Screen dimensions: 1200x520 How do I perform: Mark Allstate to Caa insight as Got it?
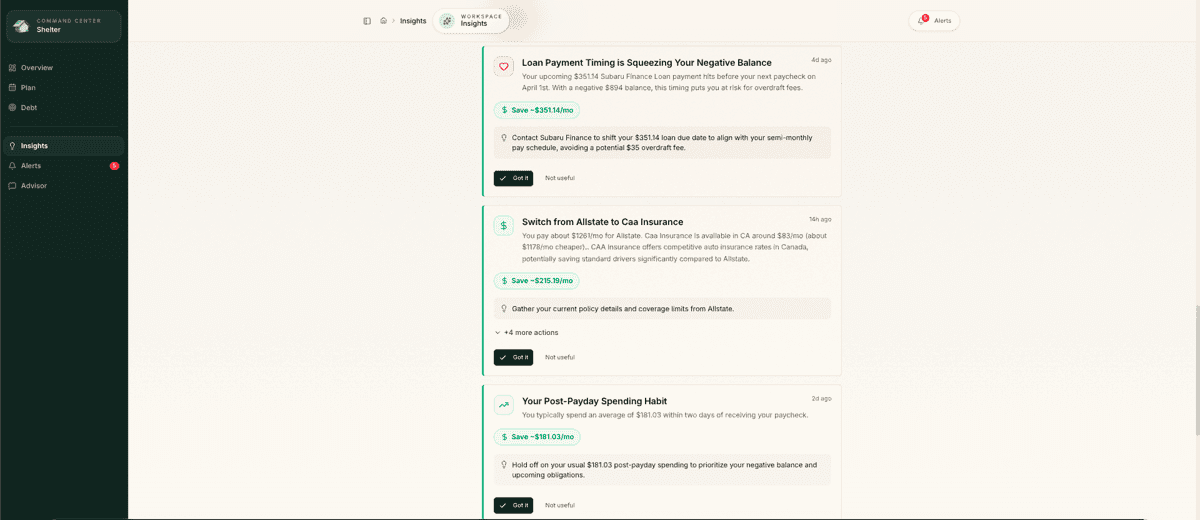[513, 357]
